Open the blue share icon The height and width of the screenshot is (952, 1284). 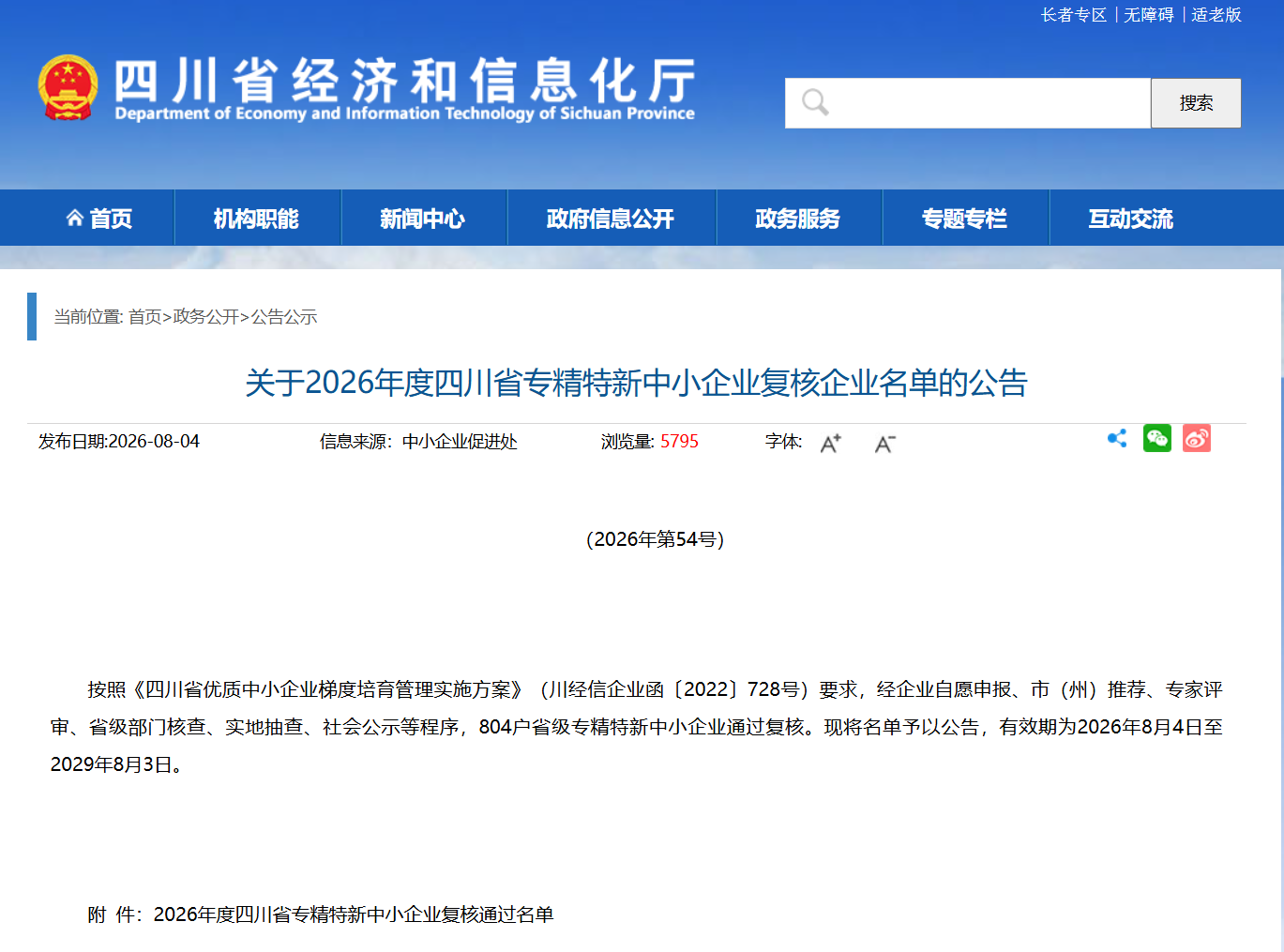click(x=1117, y=438)
